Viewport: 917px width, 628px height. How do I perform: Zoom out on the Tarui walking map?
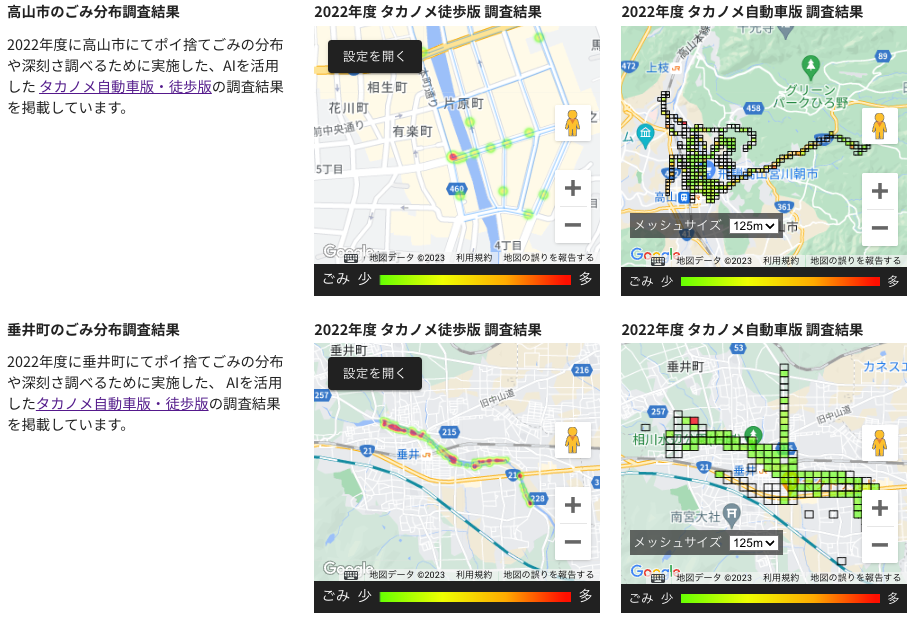coord(573,541)
